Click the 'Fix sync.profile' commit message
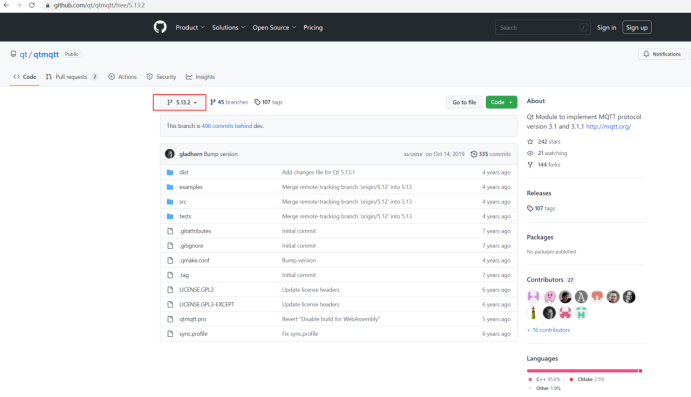The width and height of the screenshot is (691, 397). 300,334
